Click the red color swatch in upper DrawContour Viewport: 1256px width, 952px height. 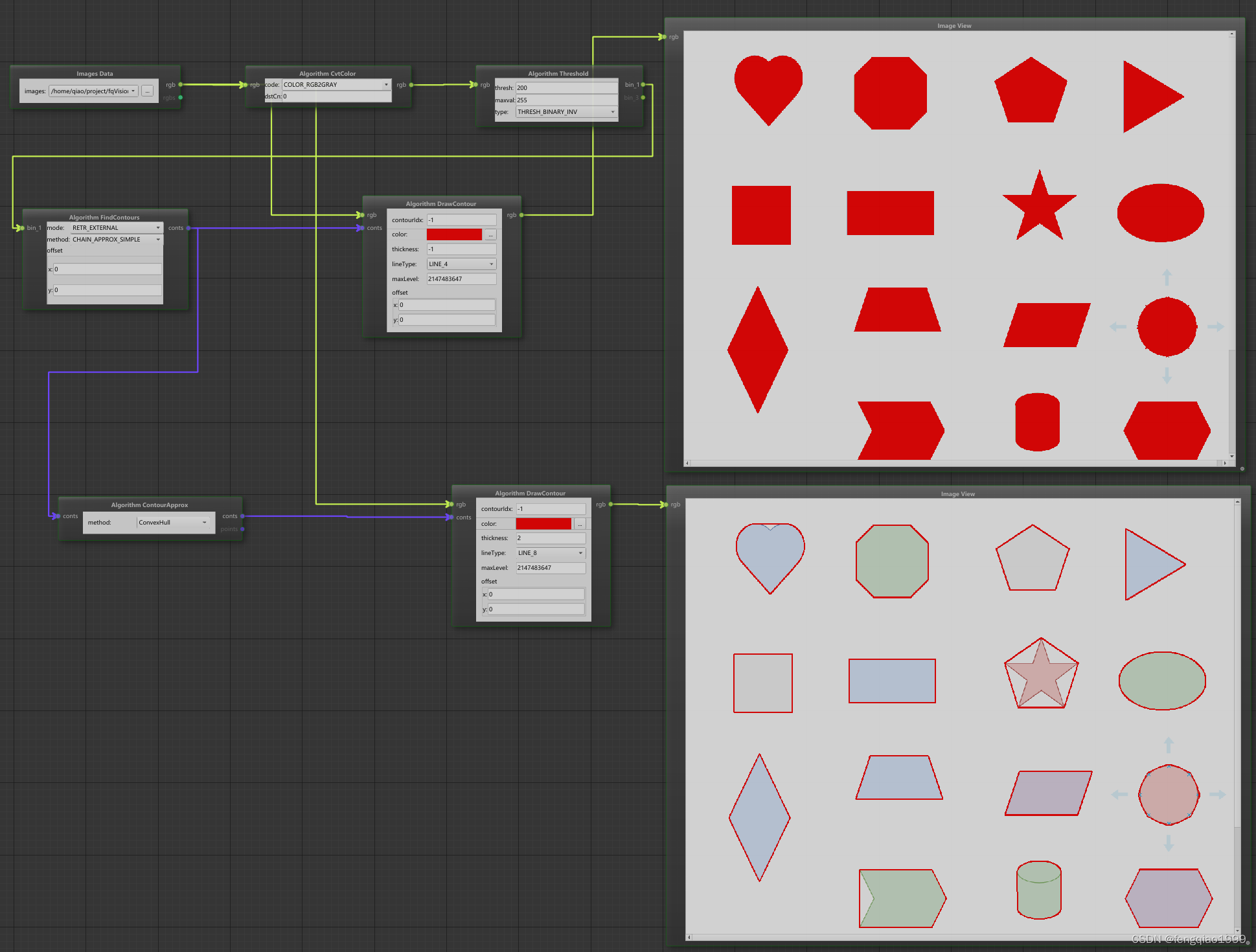point(454,234)
